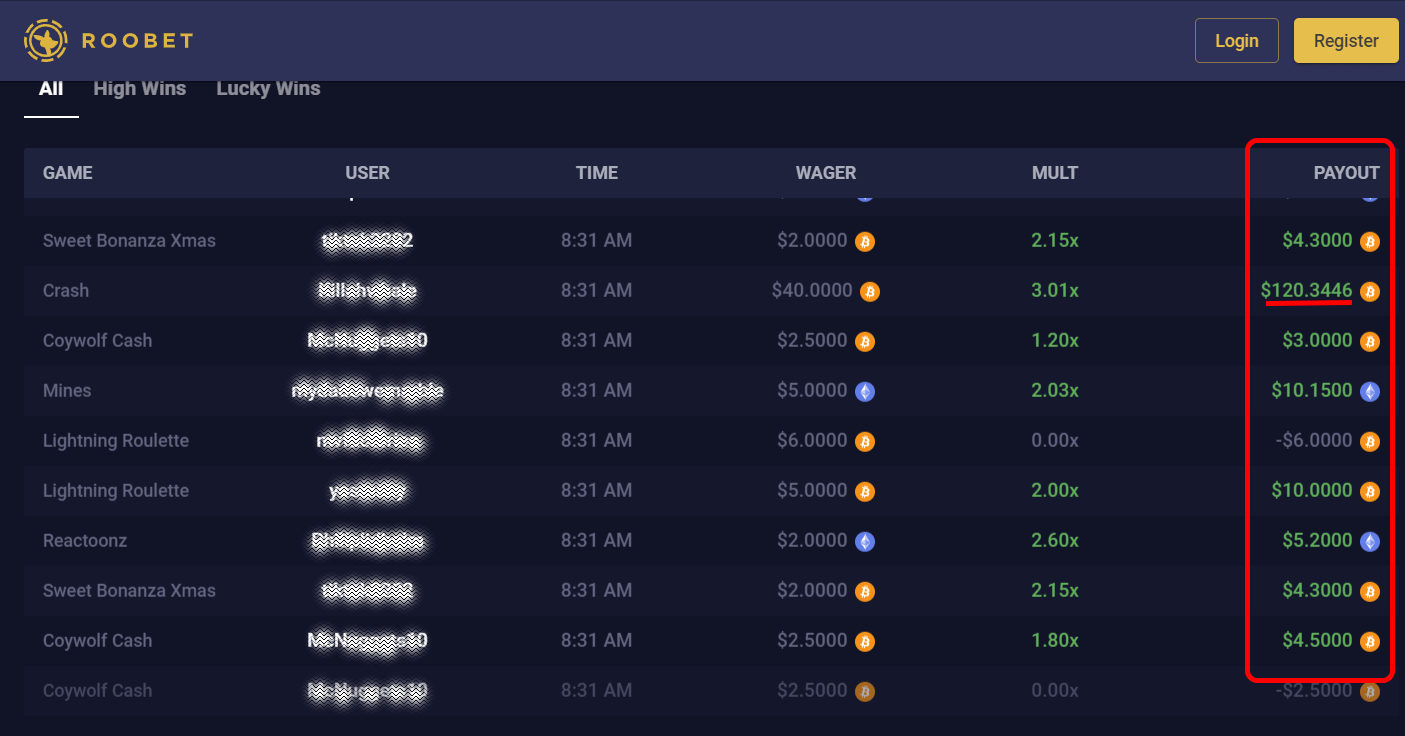Open the Crash game link

click(x=66, y=291)
